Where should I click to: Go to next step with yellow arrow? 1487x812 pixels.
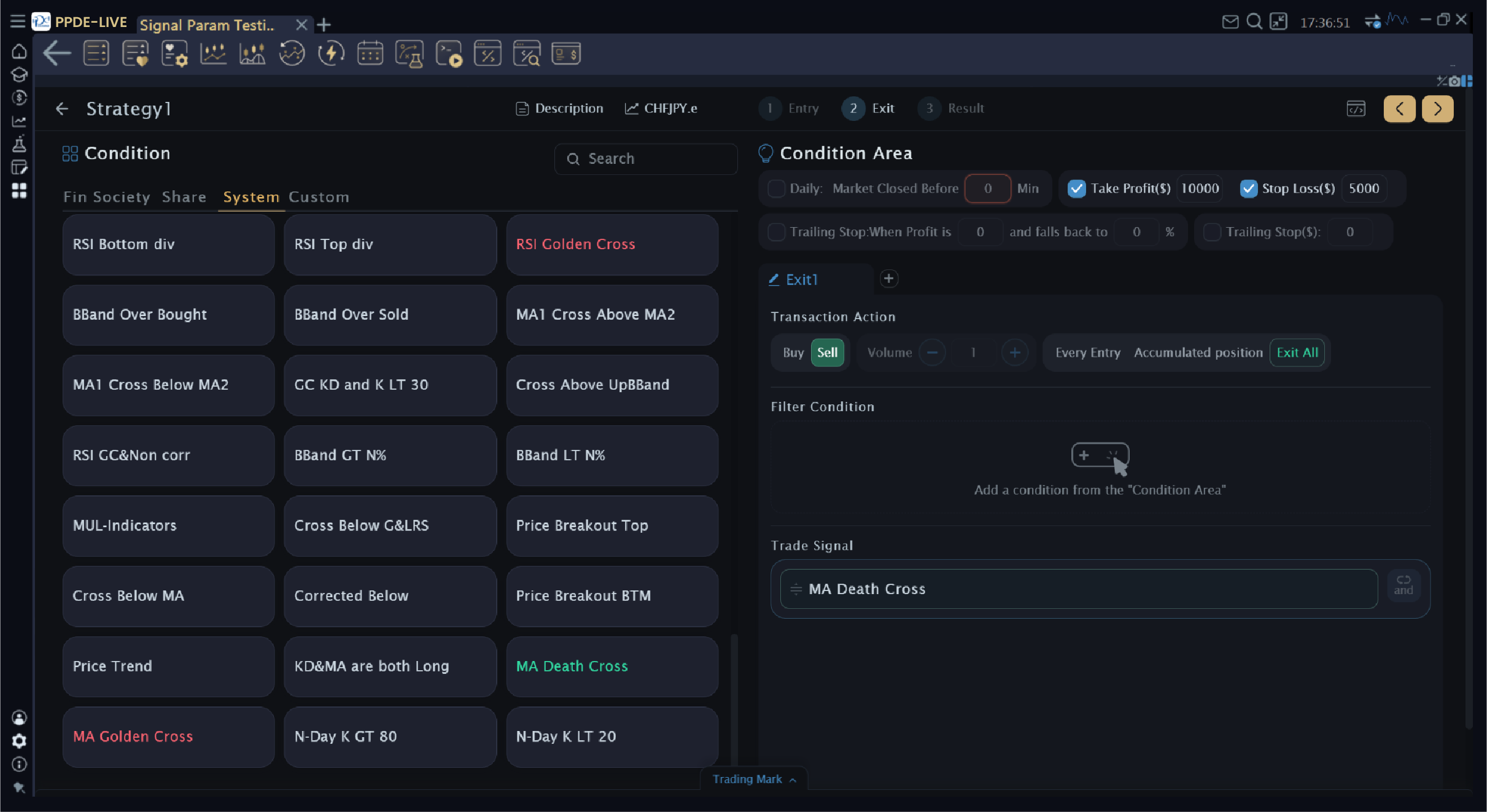[x=1437, y=109]
